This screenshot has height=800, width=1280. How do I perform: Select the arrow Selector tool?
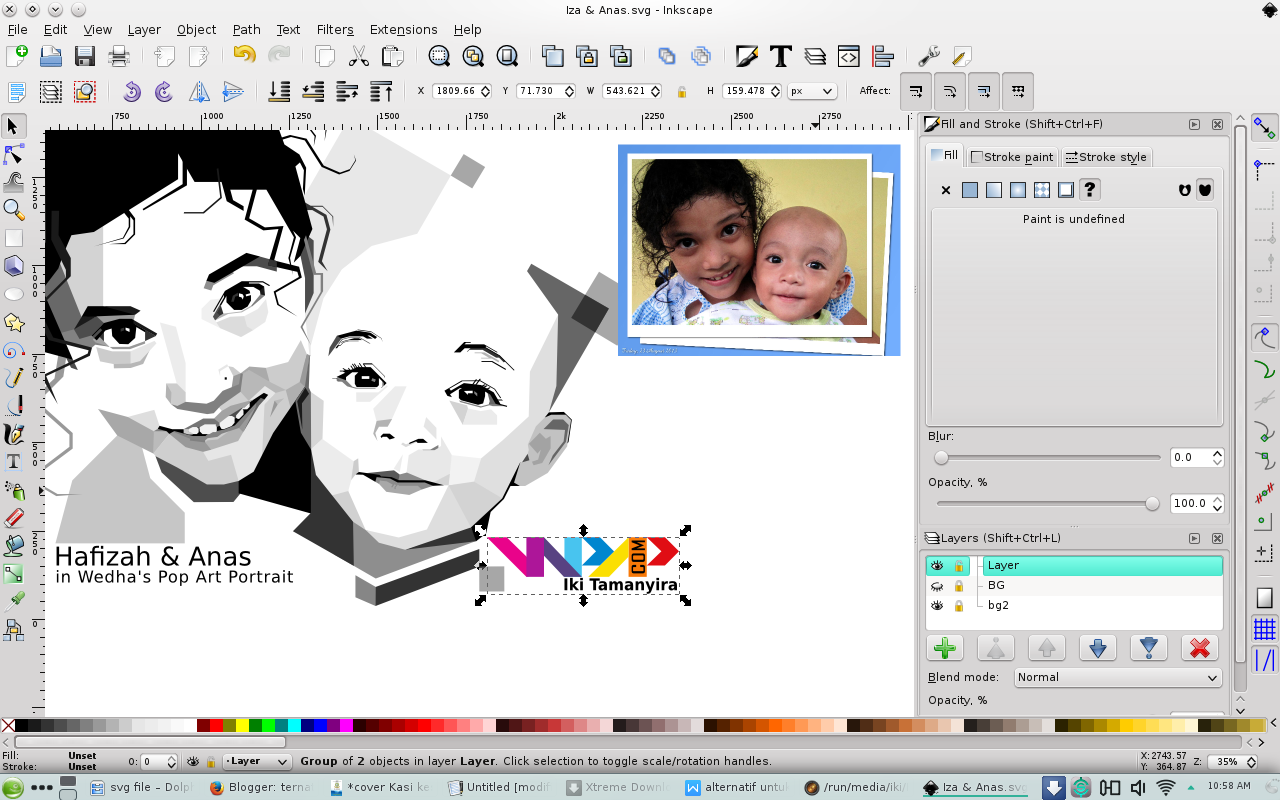[14, 126]
